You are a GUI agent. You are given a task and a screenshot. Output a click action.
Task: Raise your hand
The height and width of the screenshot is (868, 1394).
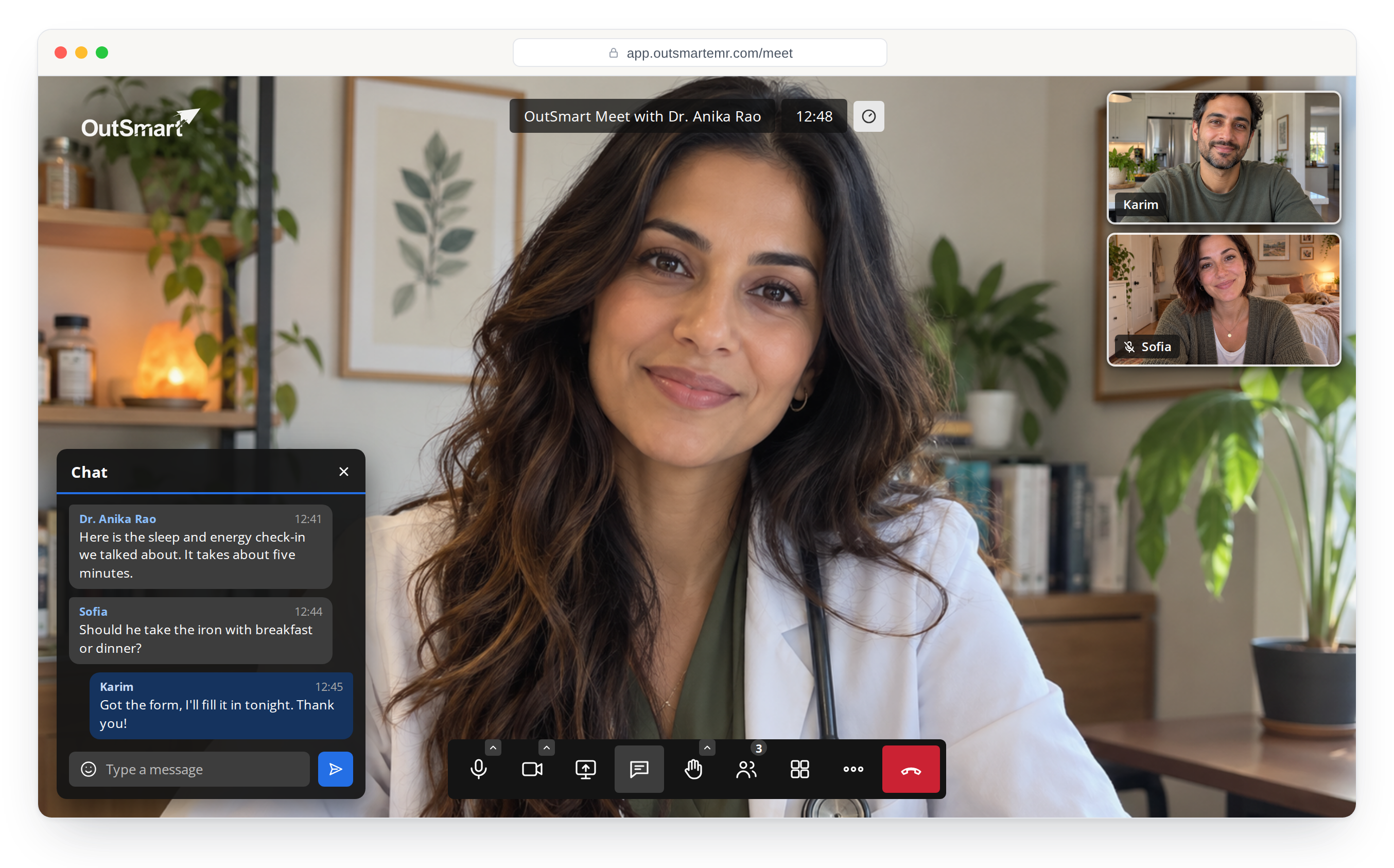[x=693, y=769]
